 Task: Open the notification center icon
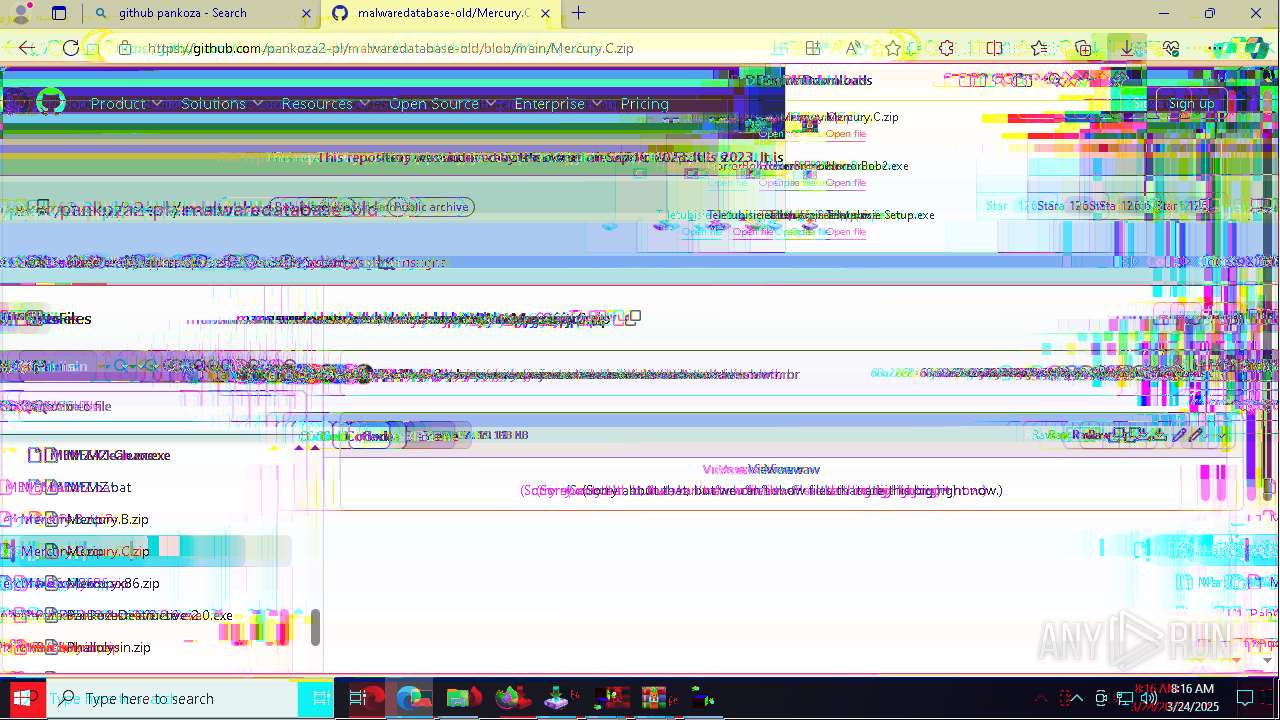click(x=1245, y=698)
